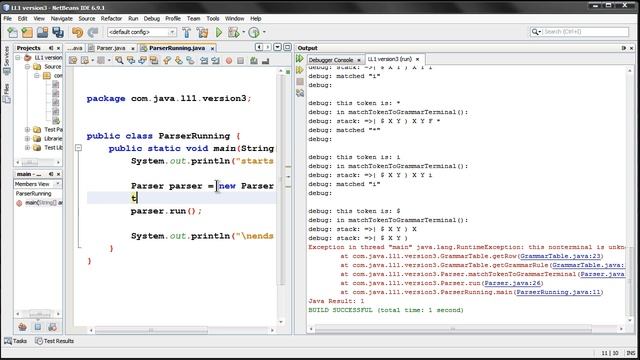Open the default config dropdown

coord(142,32)
